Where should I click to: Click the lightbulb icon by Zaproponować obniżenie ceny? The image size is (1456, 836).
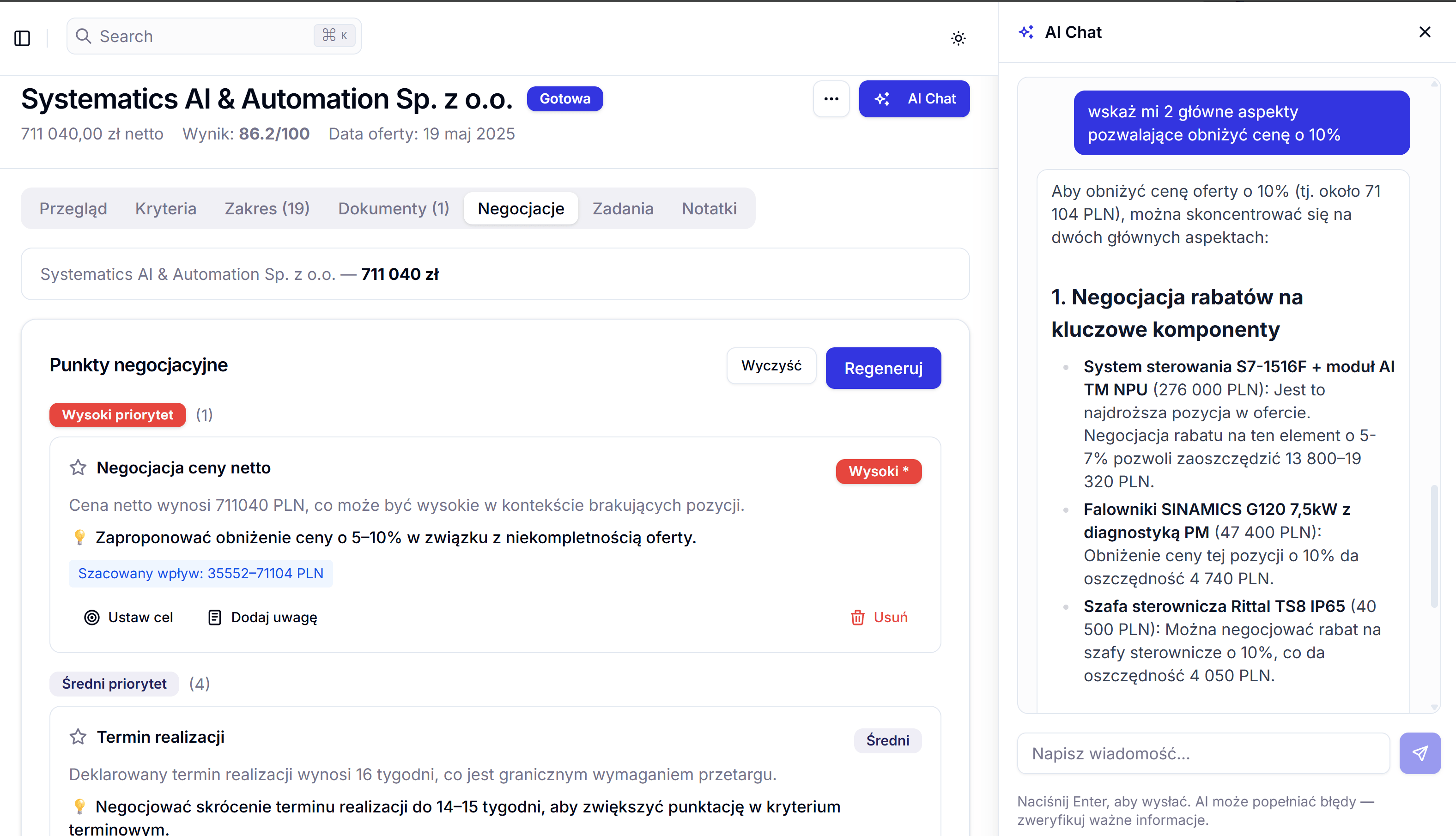tap(80, 538)
